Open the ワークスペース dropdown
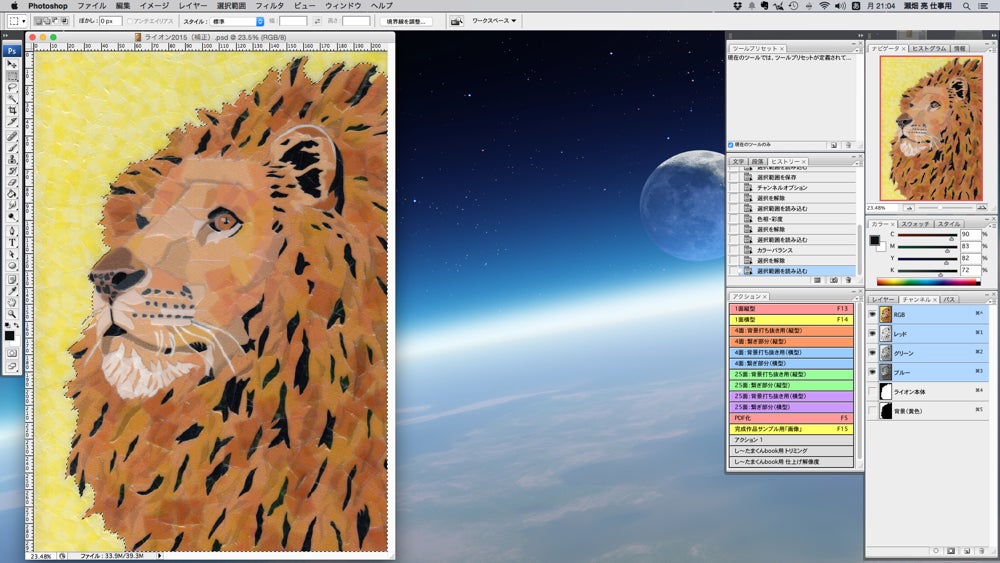1000x563 pixels. 494,21
